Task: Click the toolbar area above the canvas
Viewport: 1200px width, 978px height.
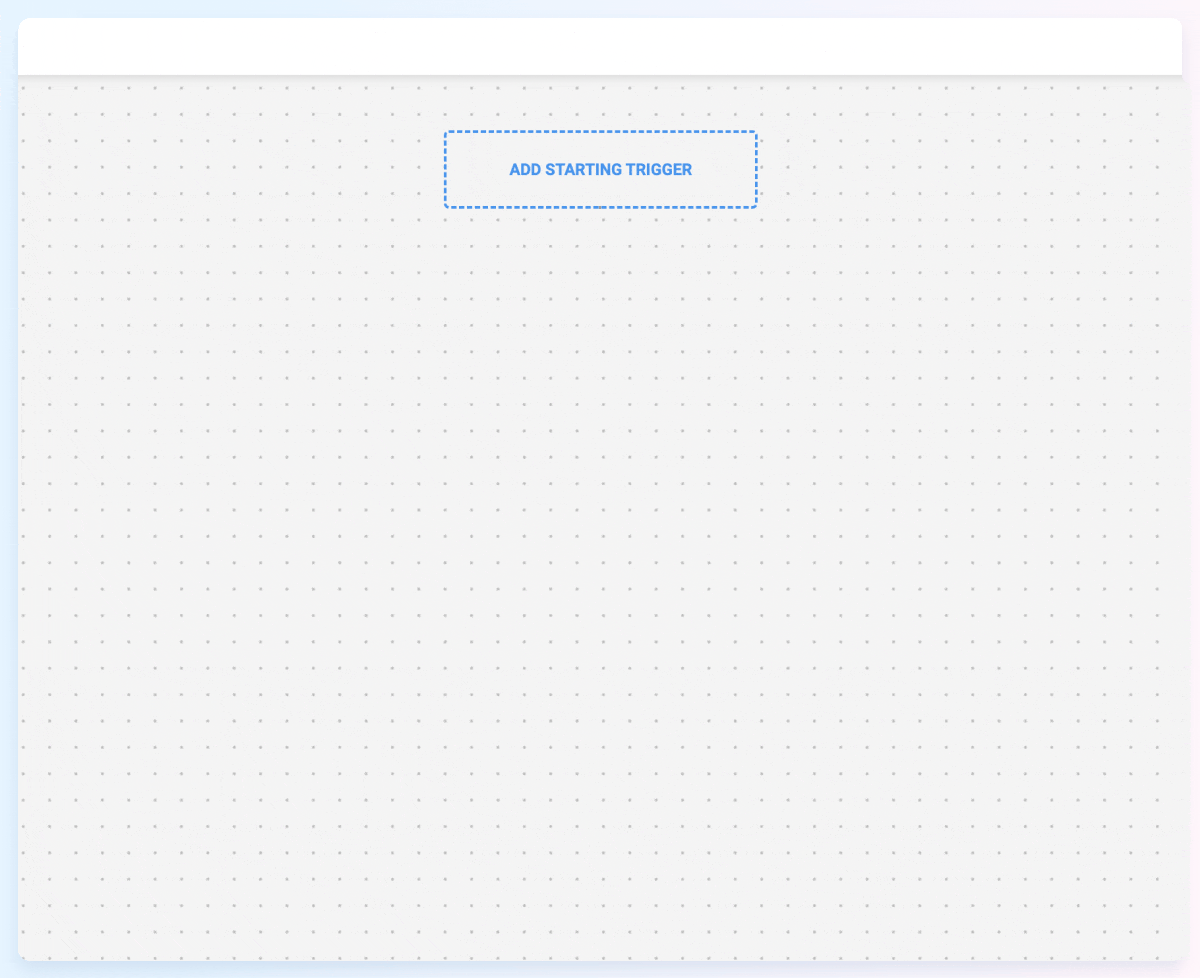Action: [x=600, y=45]
